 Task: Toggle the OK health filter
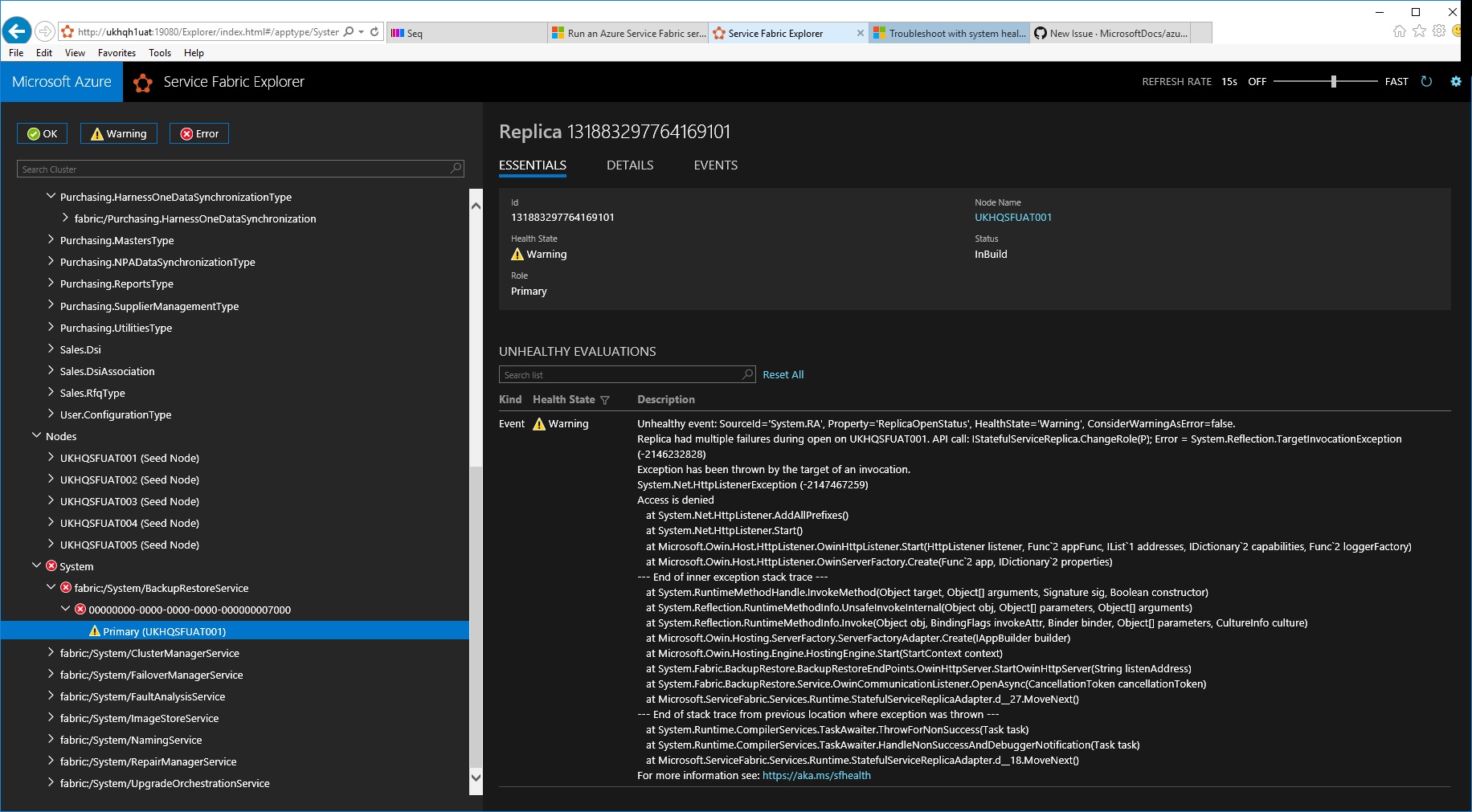[x=42, y=133]
